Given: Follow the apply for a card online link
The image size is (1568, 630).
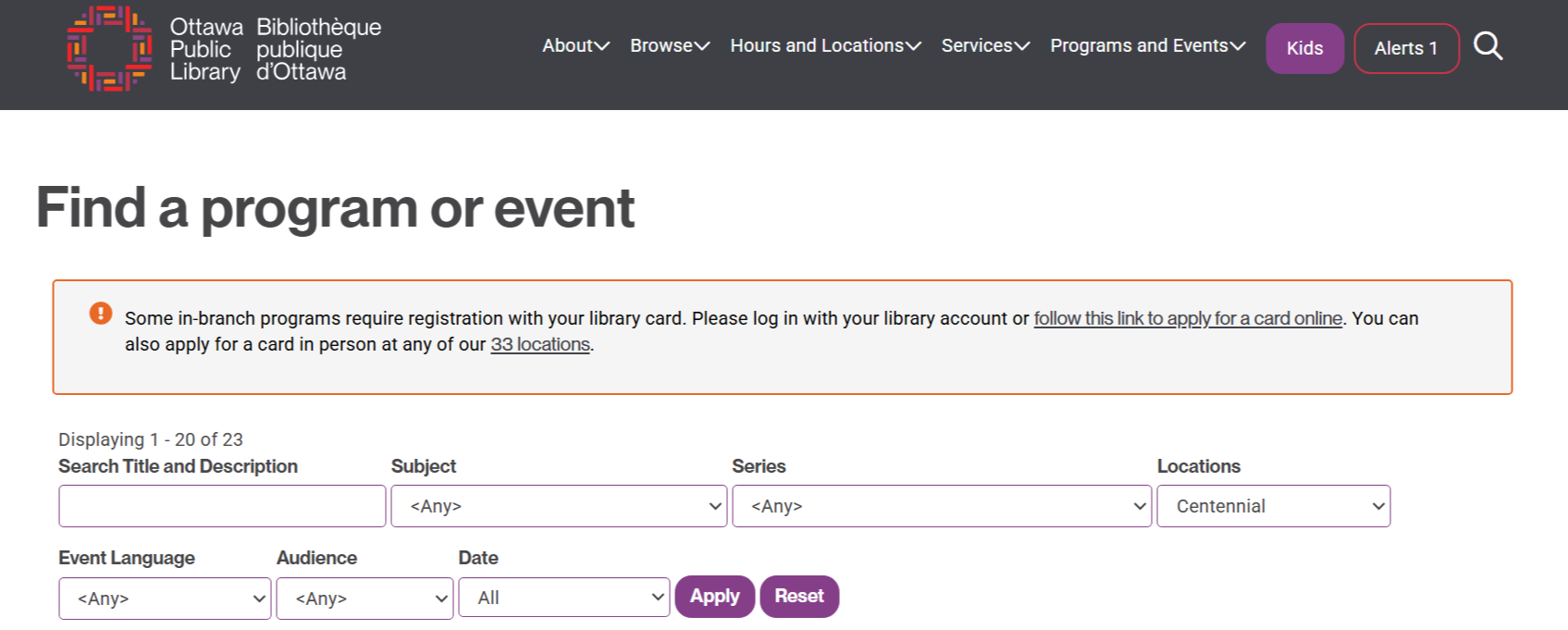Looking at the screenshot, I should 1188,318.
